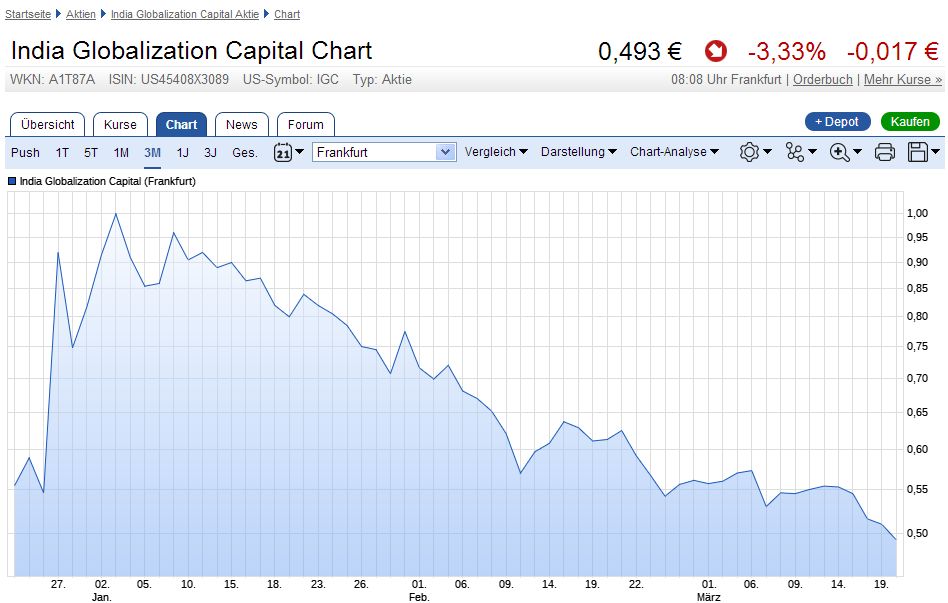Click the Aktien breadcrumb link
This screenshot has width=948, height=603.
tap(81, 15)
